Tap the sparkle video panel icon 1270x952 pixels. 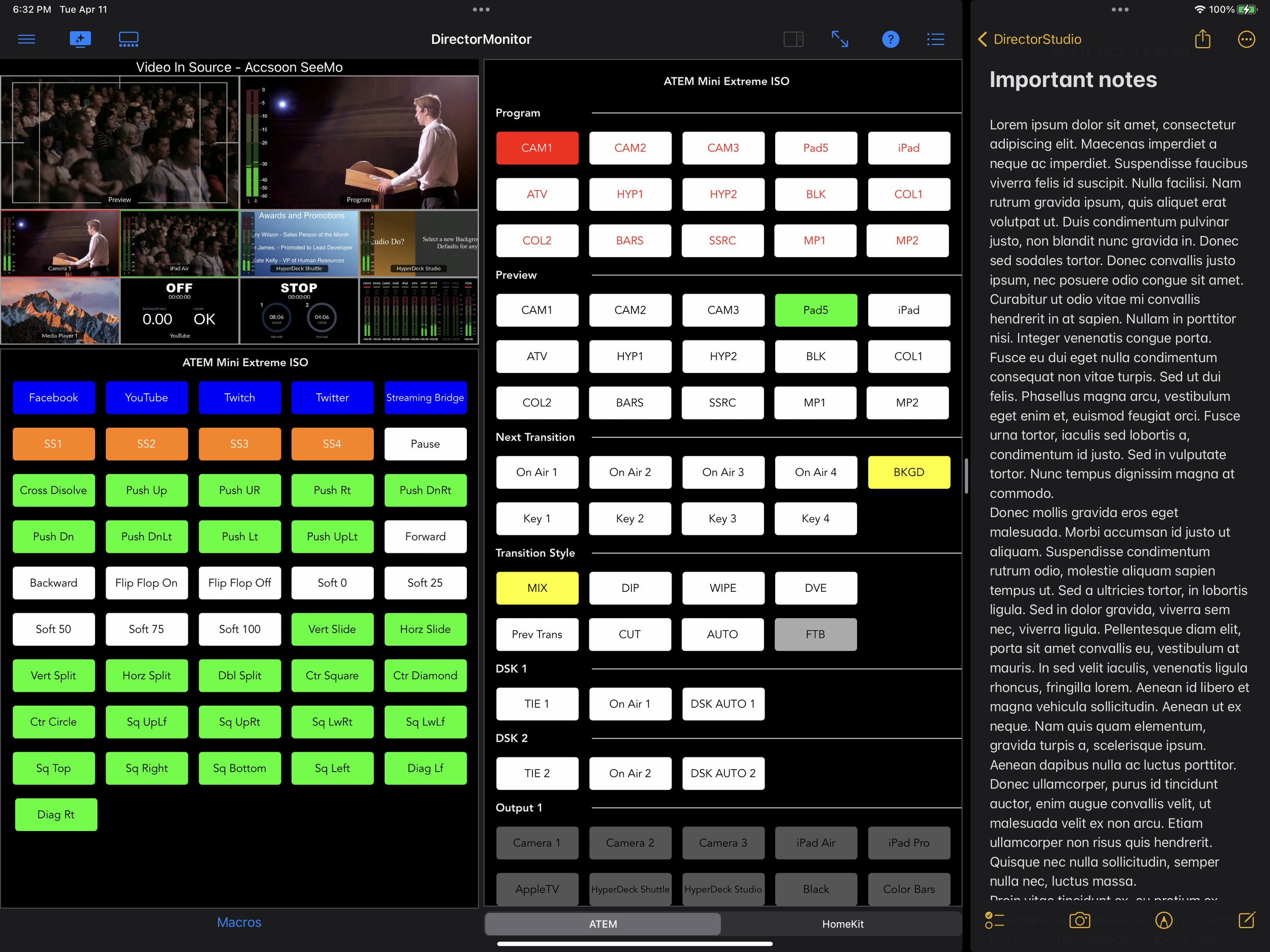80,39
